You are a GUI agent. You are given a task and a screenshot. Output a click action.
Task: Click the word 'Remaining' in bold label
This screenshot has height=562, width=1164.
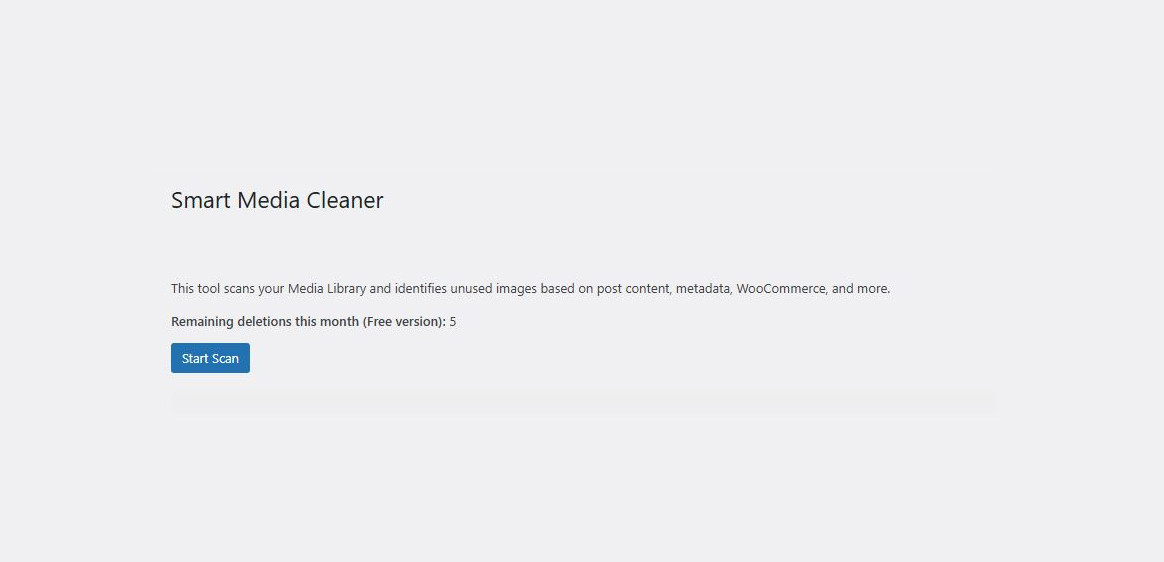(202, 321)
